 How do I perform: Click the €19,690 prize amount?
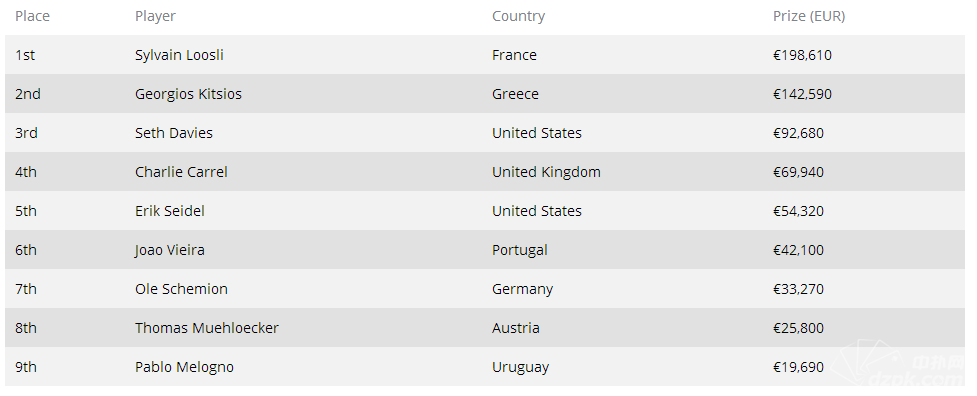point(798,367)
